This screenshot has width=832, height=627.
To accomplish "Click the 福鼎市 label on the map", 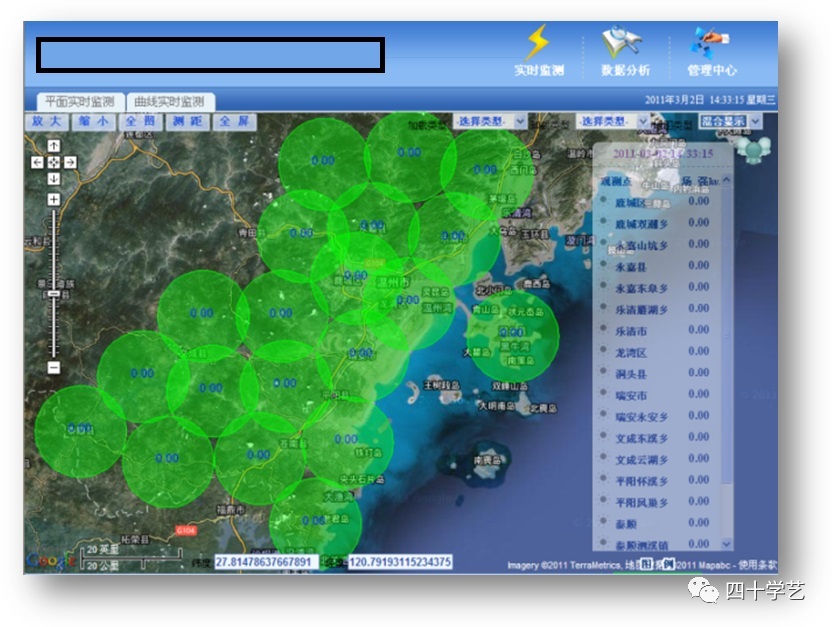I will 230,509.
